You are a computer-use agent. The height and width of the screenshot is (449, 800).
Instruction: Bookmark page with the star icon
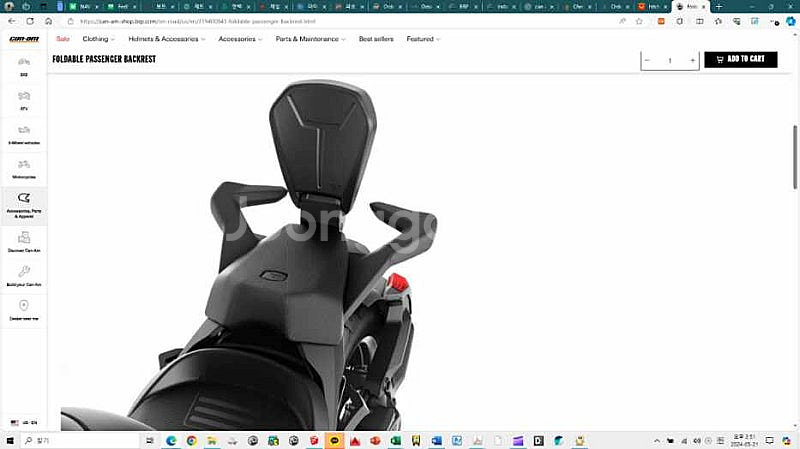[x=639, y=21]
